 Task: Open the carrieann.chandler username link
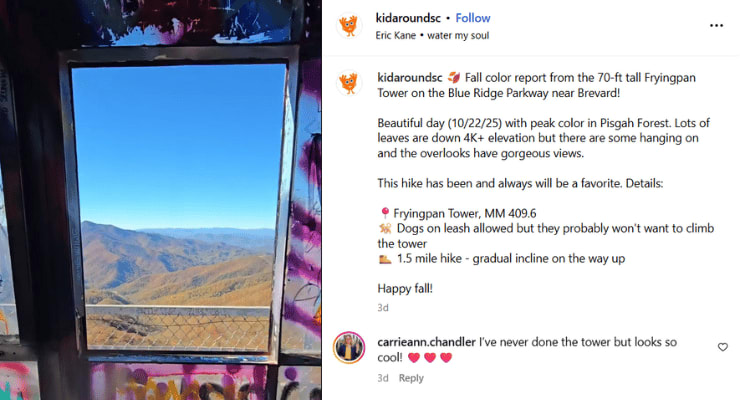point(426,342)
